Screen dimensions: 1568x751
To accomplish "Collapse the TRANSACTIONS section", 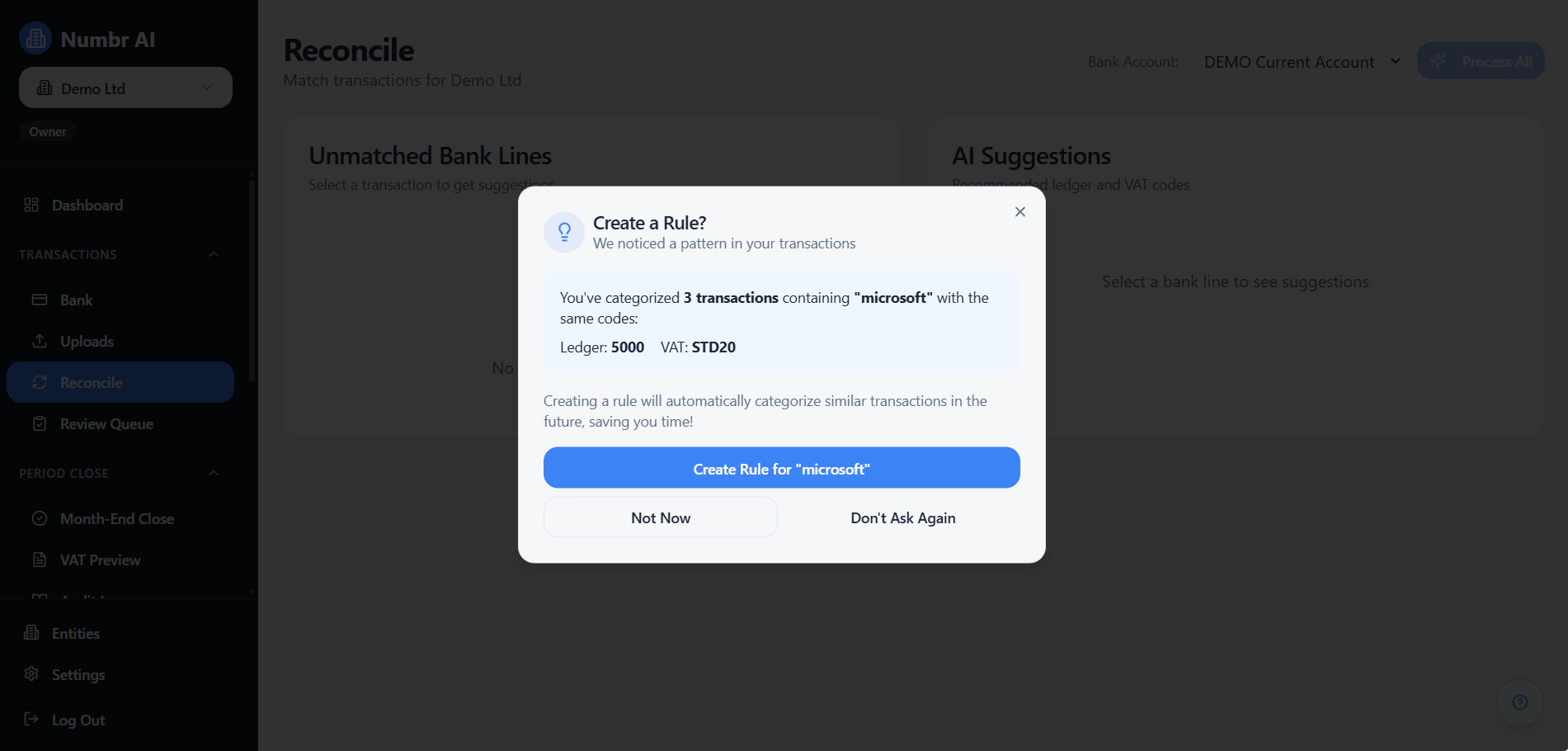I will coord(213,254).
